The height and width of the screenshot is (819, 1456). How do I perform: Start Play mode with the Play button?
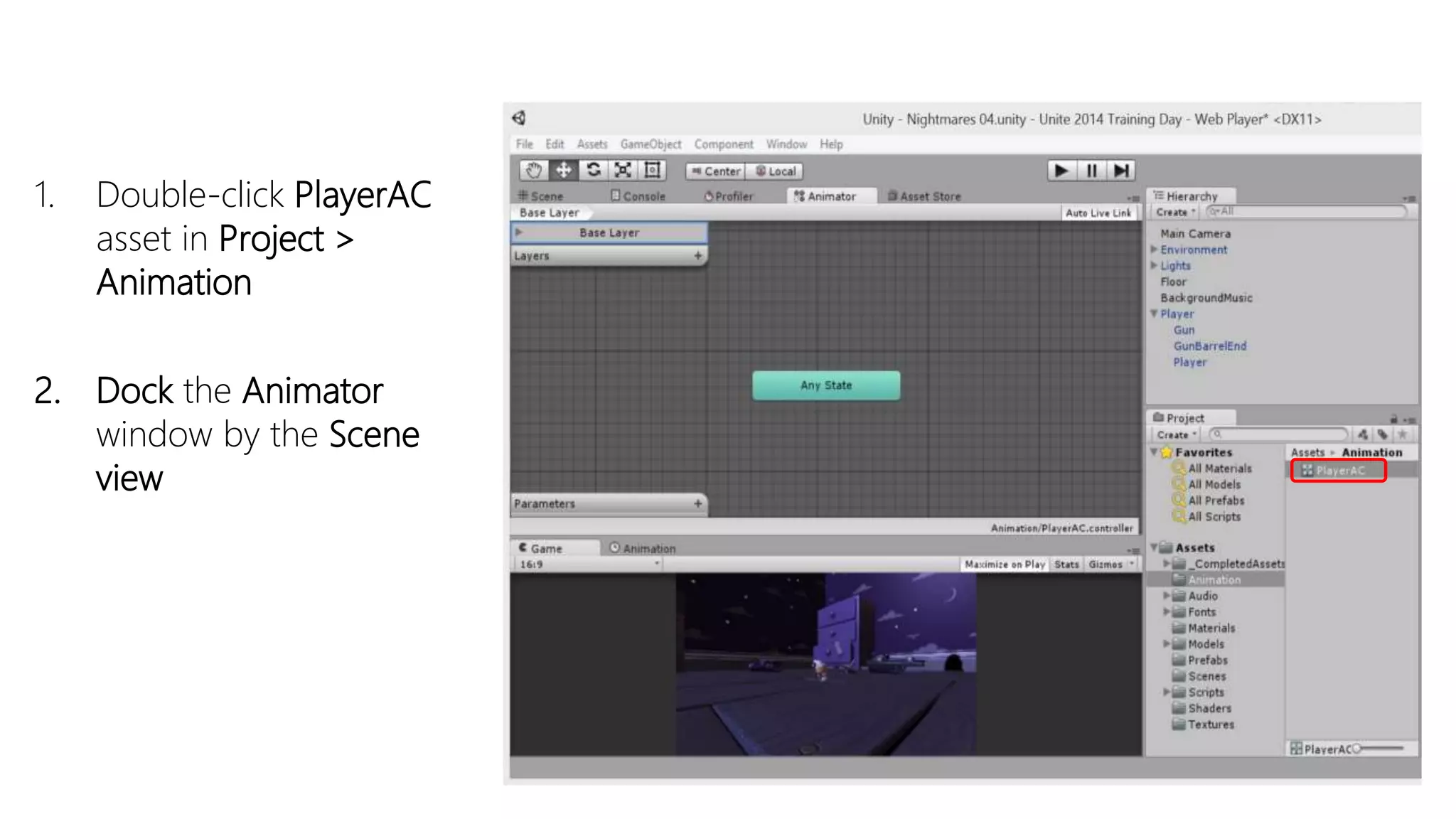pos(1061,171)
